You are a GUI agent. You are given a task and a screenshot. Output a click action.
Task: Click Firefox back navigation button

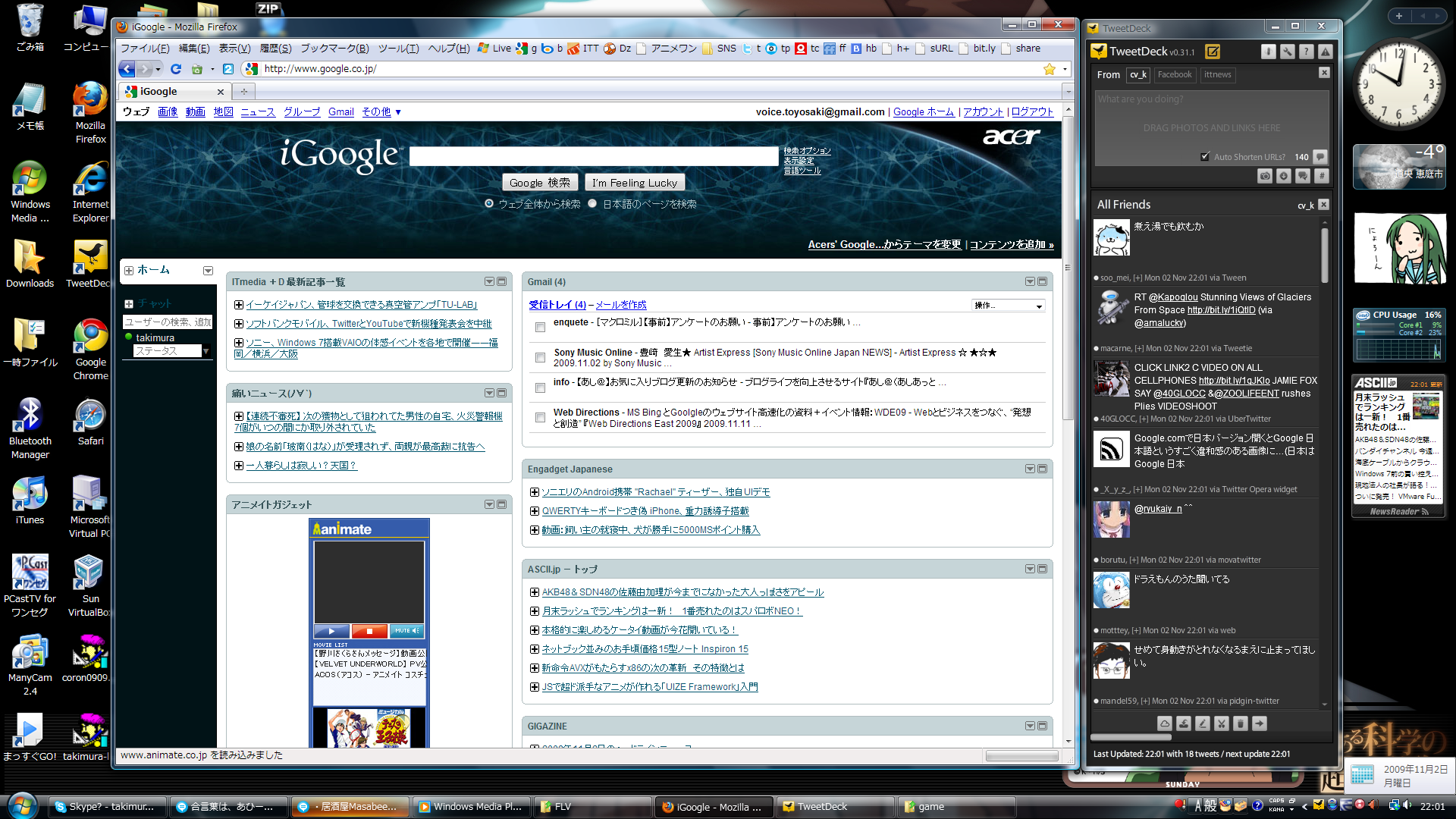click(x=127, y=69)
